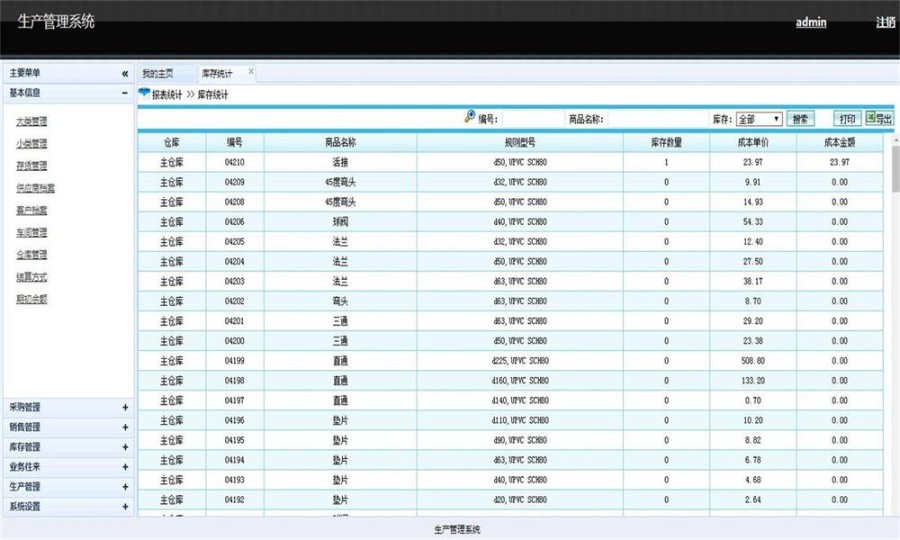Screen dimensions: 900x540
Task: Expand the 销售管理 menu section
Action: 125,427
